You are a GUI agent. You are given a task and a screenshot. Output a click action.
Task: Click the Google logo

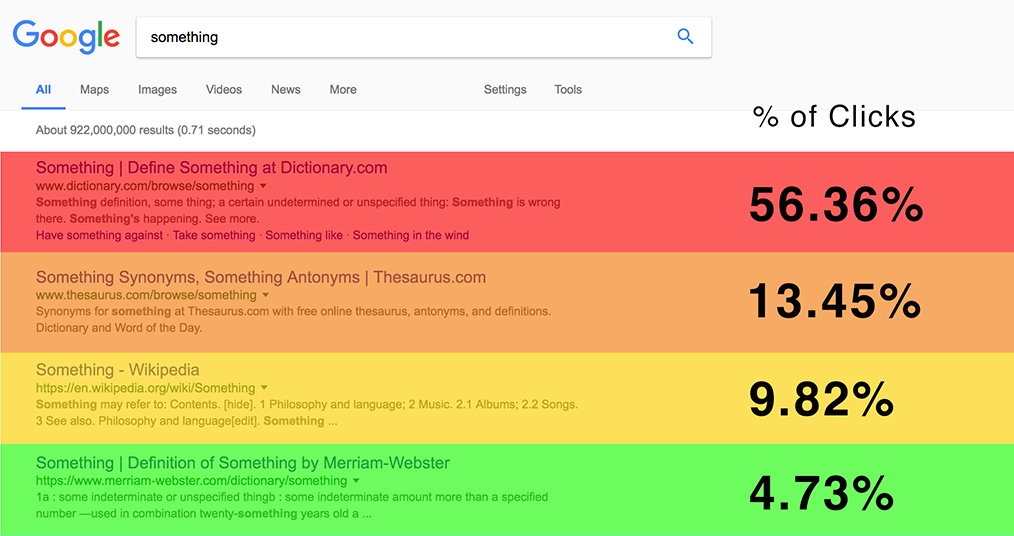(x=66, y=38)
